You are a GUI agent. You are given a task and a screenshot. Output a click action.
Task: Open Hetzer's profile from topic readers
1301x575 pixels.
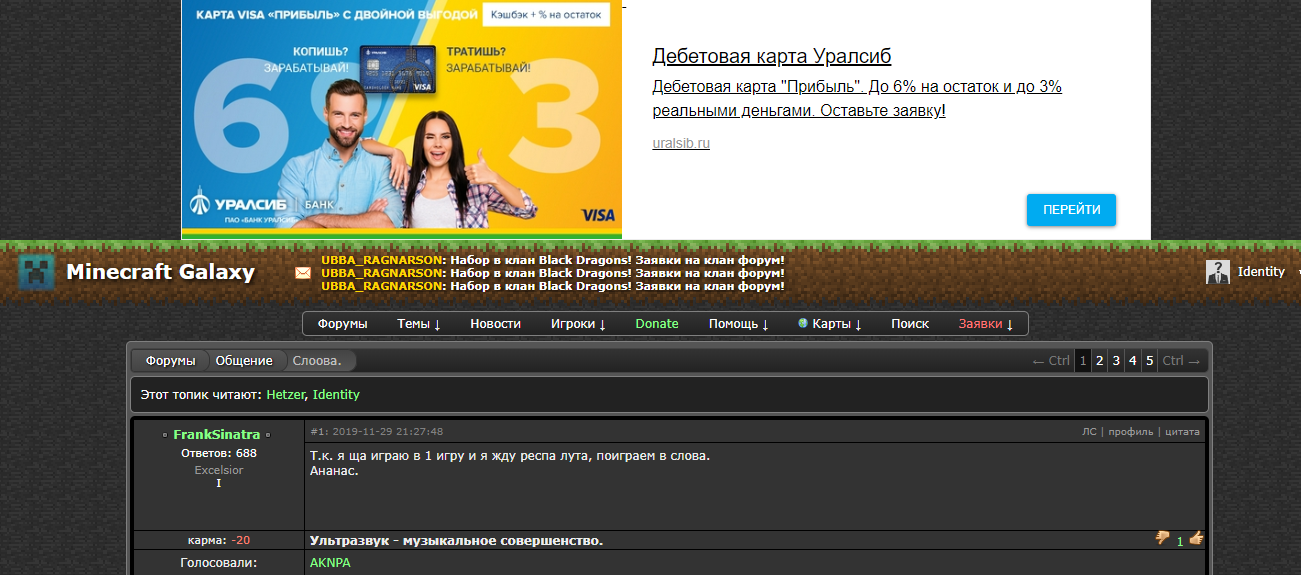click(x=285, y=395)
